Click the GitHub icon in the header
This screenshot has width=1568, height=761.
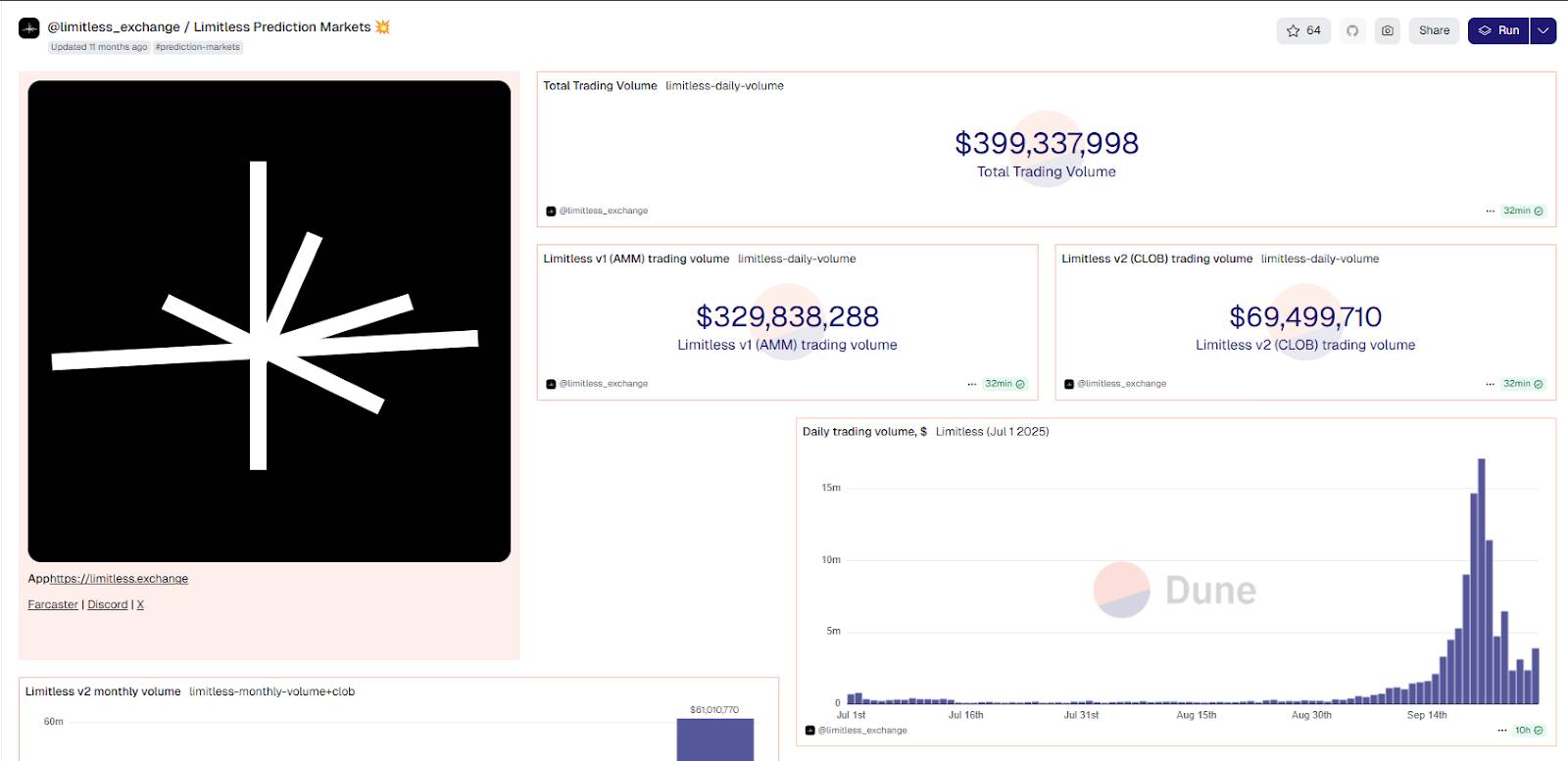click(1352, 30)
